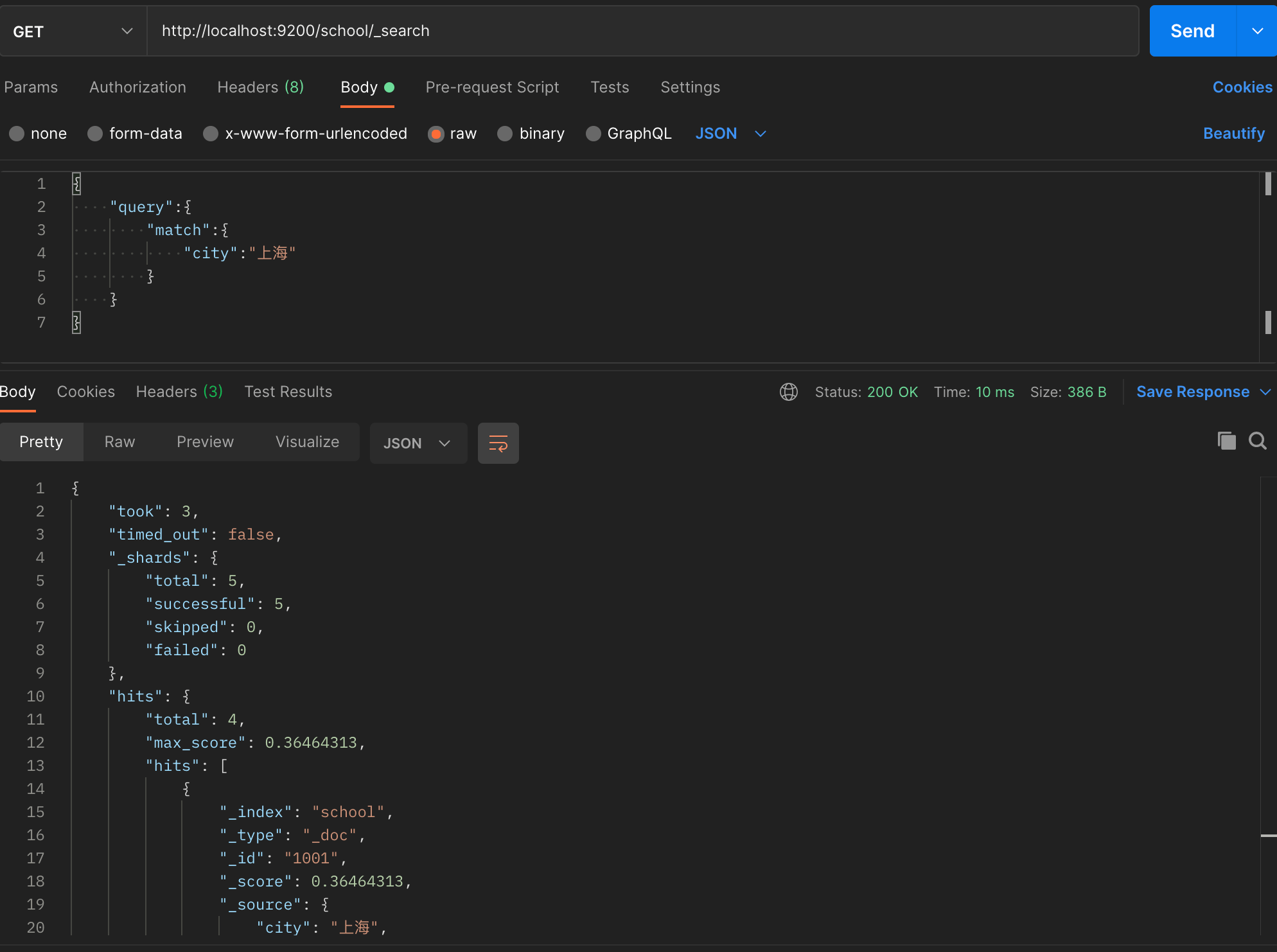
Task: Beautify the request body
Action: tap(1234, 134)
